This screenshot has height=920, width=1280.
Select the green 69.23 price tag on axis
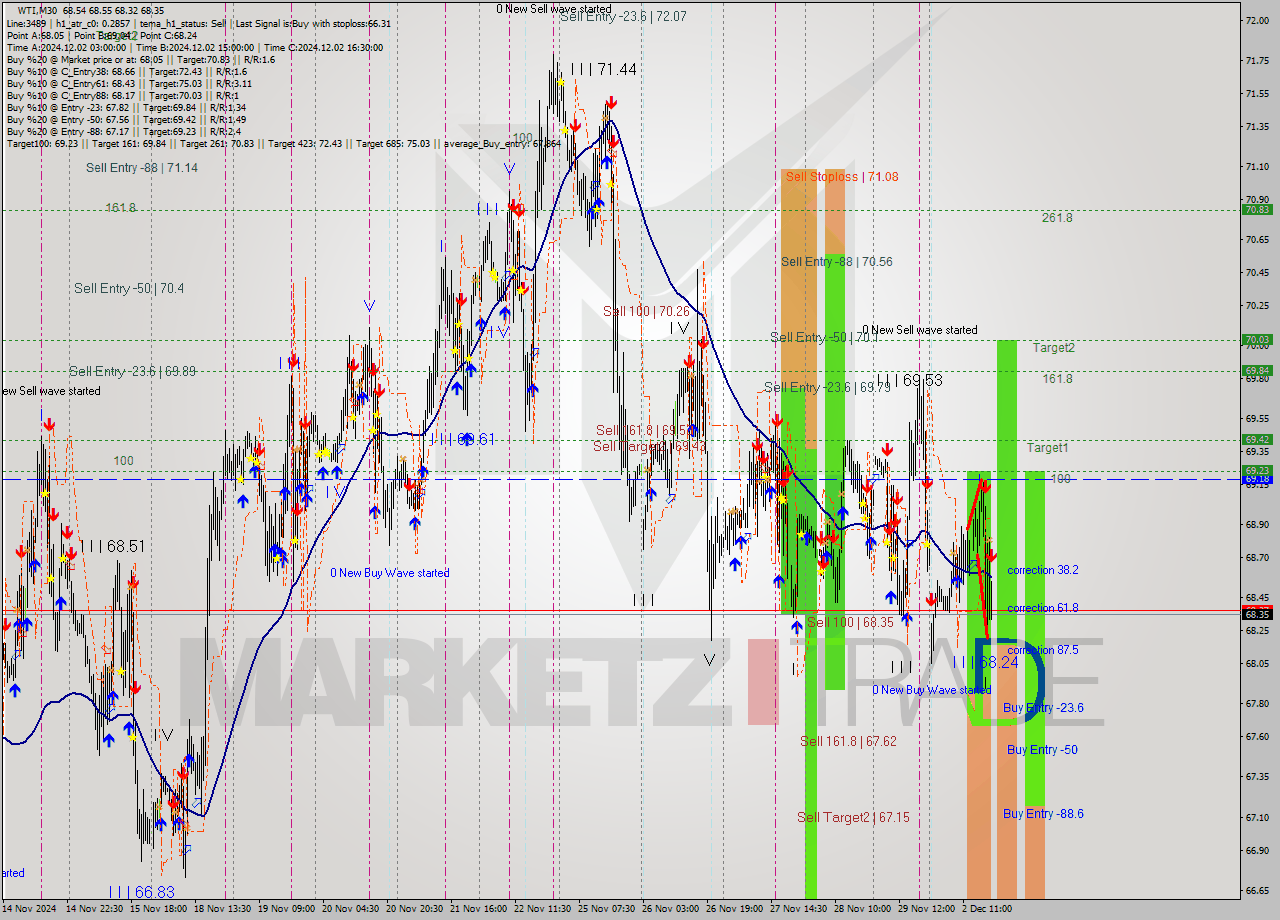(1257, 470)
